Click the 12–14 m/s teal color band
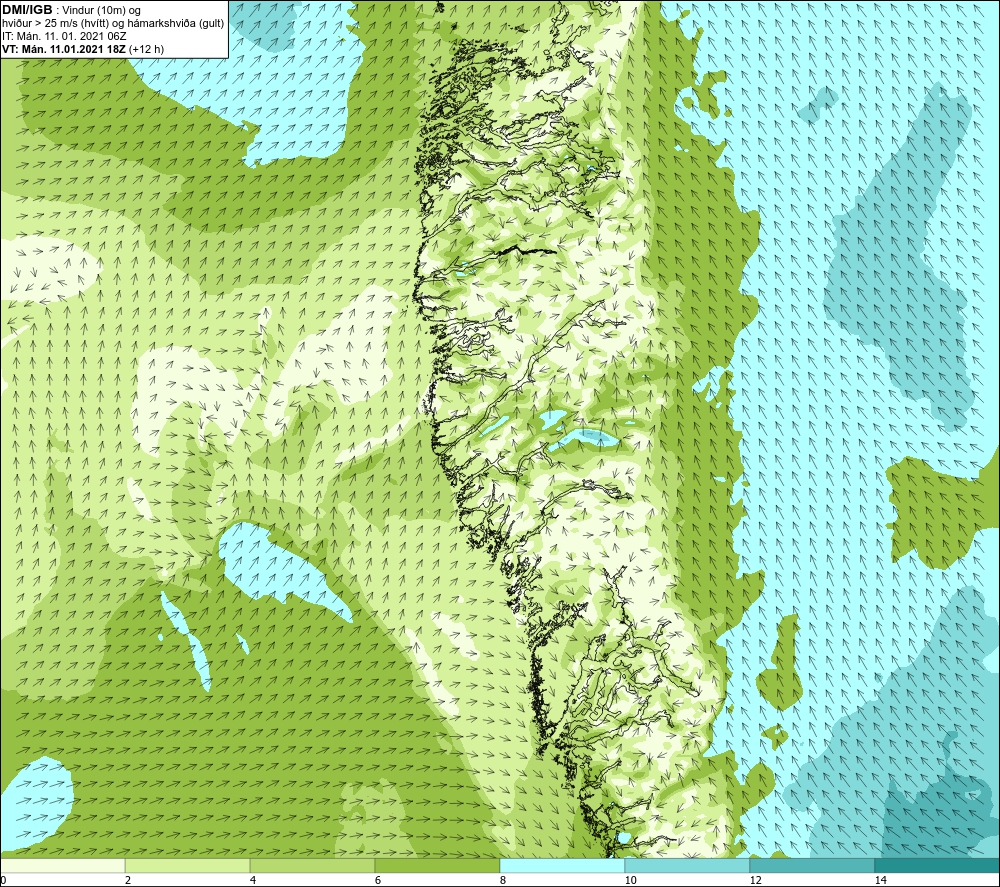Viewport: 1000px width, 887px height. [x=812, y=866]
